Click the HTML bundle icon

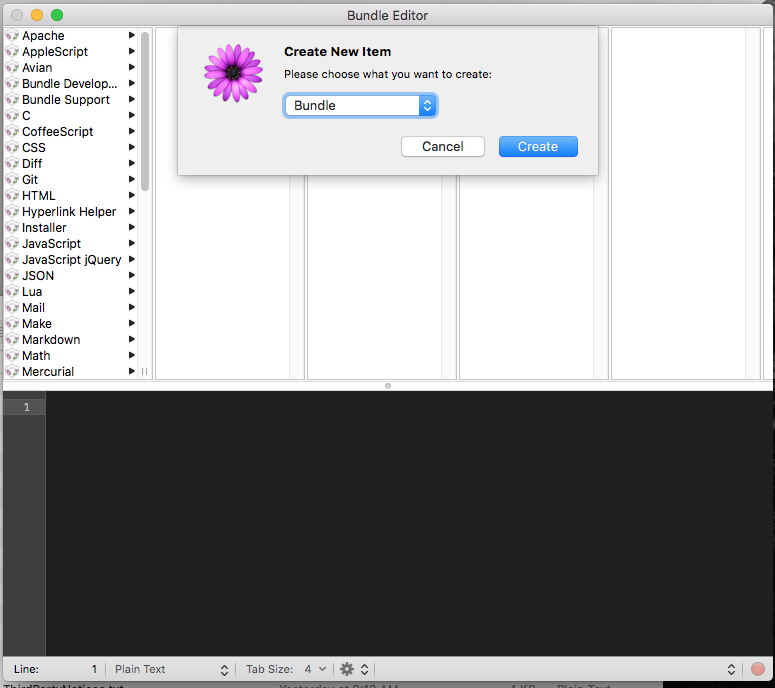(x=12, y=196)
